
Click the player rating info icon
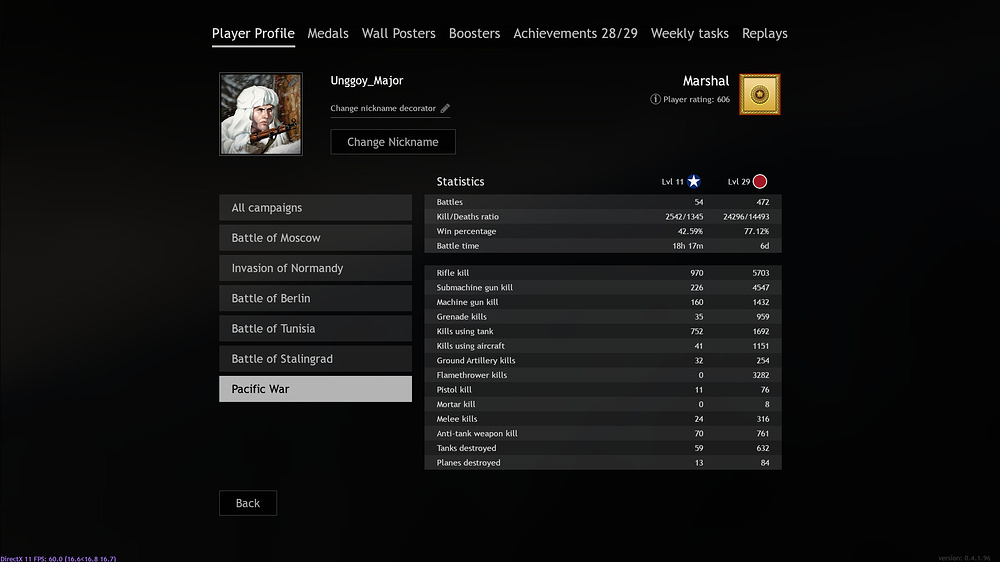click(x=655, y=100)
